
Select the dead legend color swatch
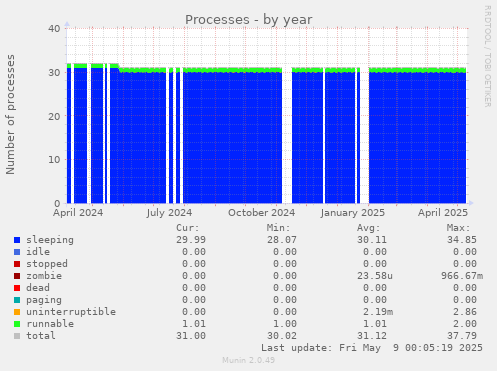tap(17, 288)
